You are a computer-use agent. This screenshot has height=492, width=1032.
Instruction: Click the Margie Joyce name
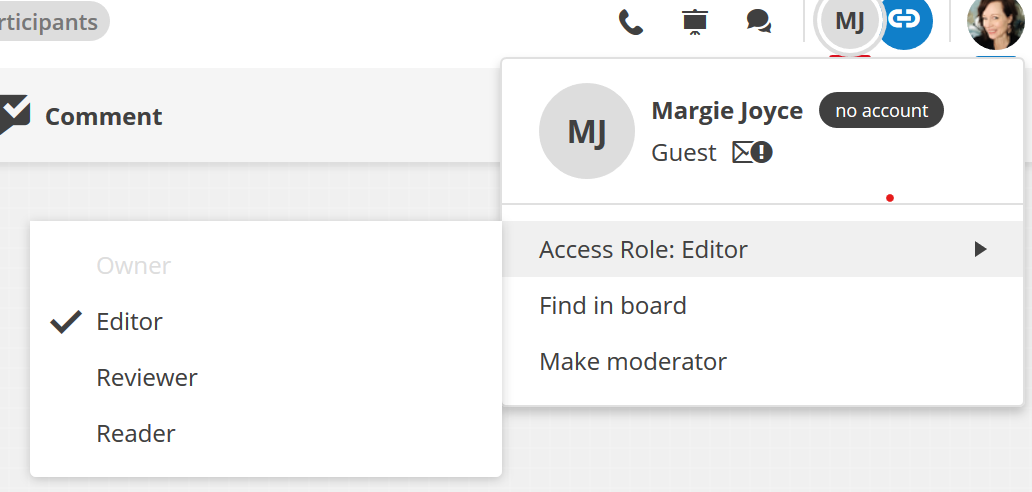(727, 111)
